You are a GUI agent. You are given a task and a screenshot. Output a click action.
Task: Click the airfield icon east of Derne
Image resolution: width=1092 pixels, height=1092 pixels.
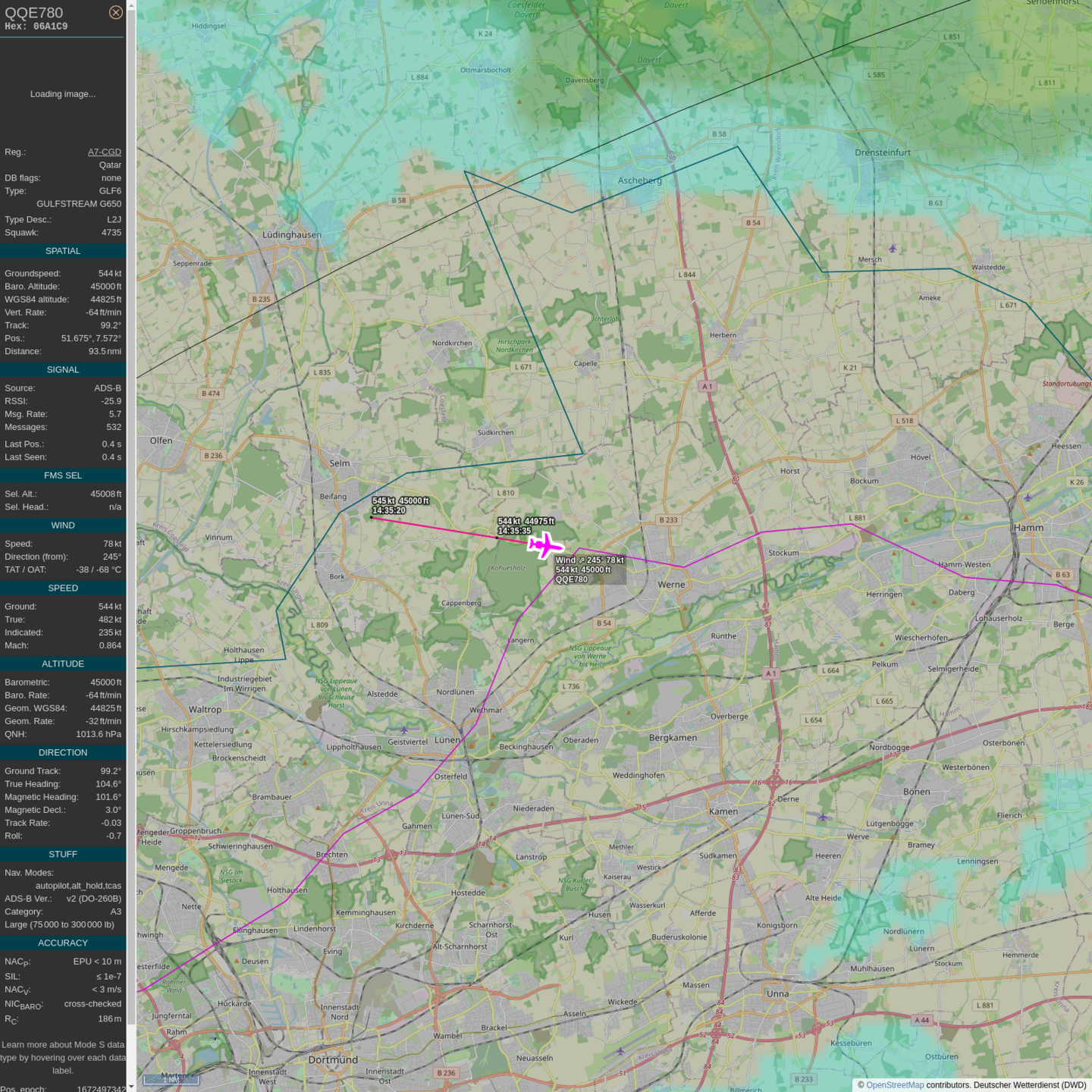[x=823, y=817]
